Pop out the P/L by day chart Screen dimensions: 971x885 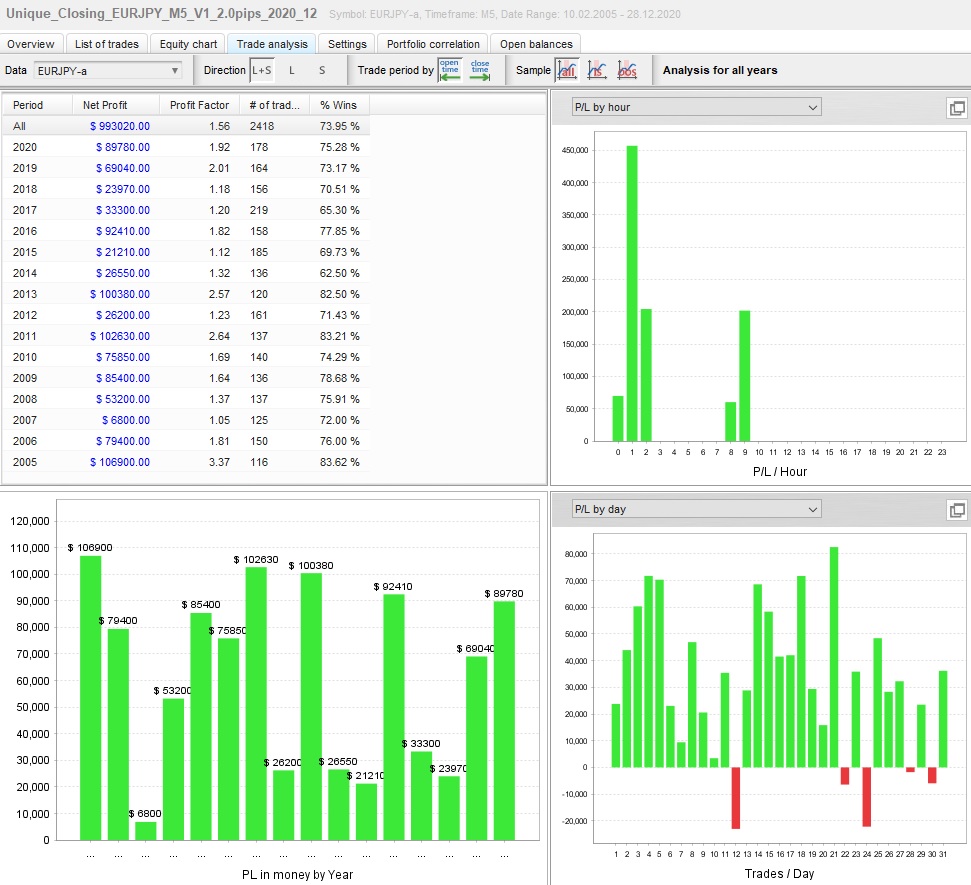956,510
